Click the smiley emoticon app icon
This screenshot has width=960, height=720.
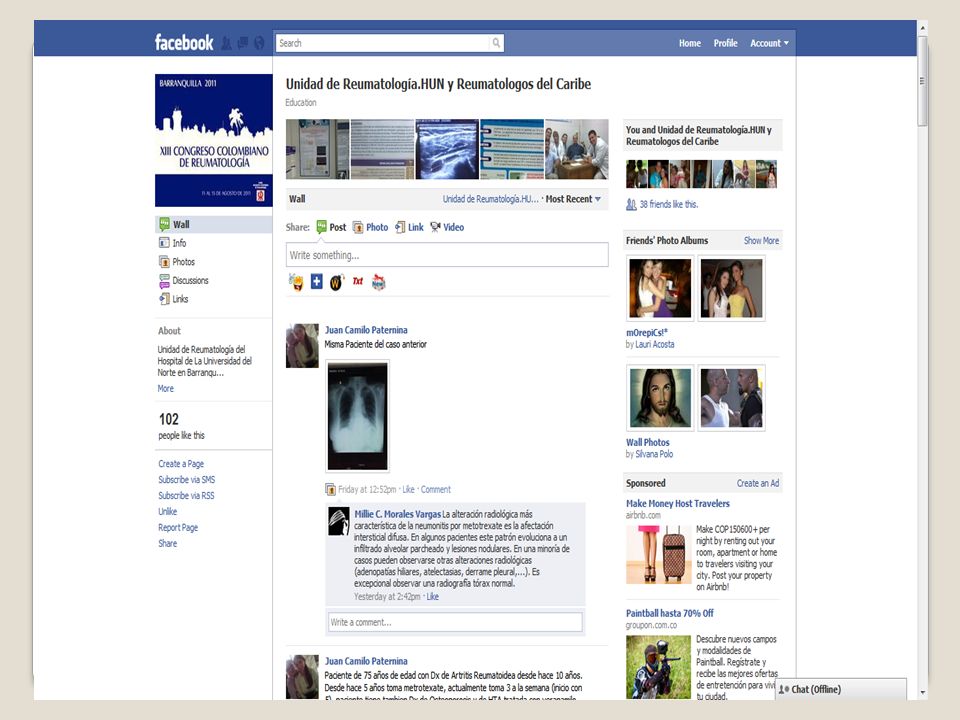click(297, 282)
